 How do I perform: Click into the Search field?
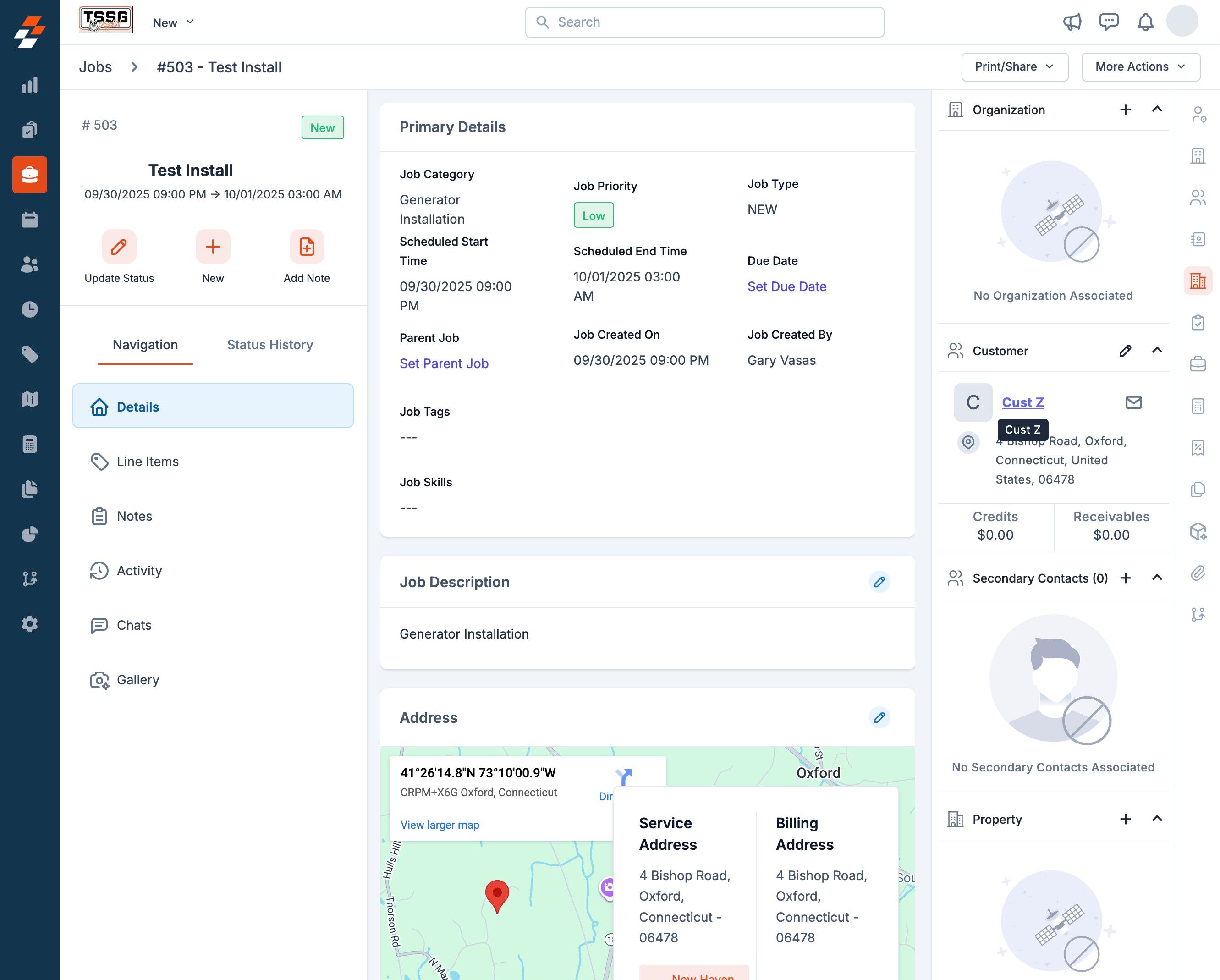704,22
